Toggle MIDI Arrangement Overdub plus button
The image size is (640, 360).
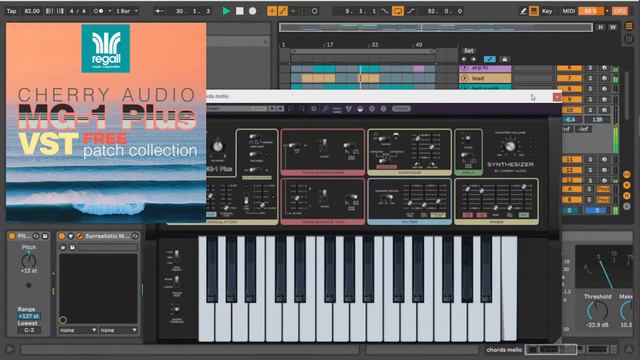[x=272, y=11]
